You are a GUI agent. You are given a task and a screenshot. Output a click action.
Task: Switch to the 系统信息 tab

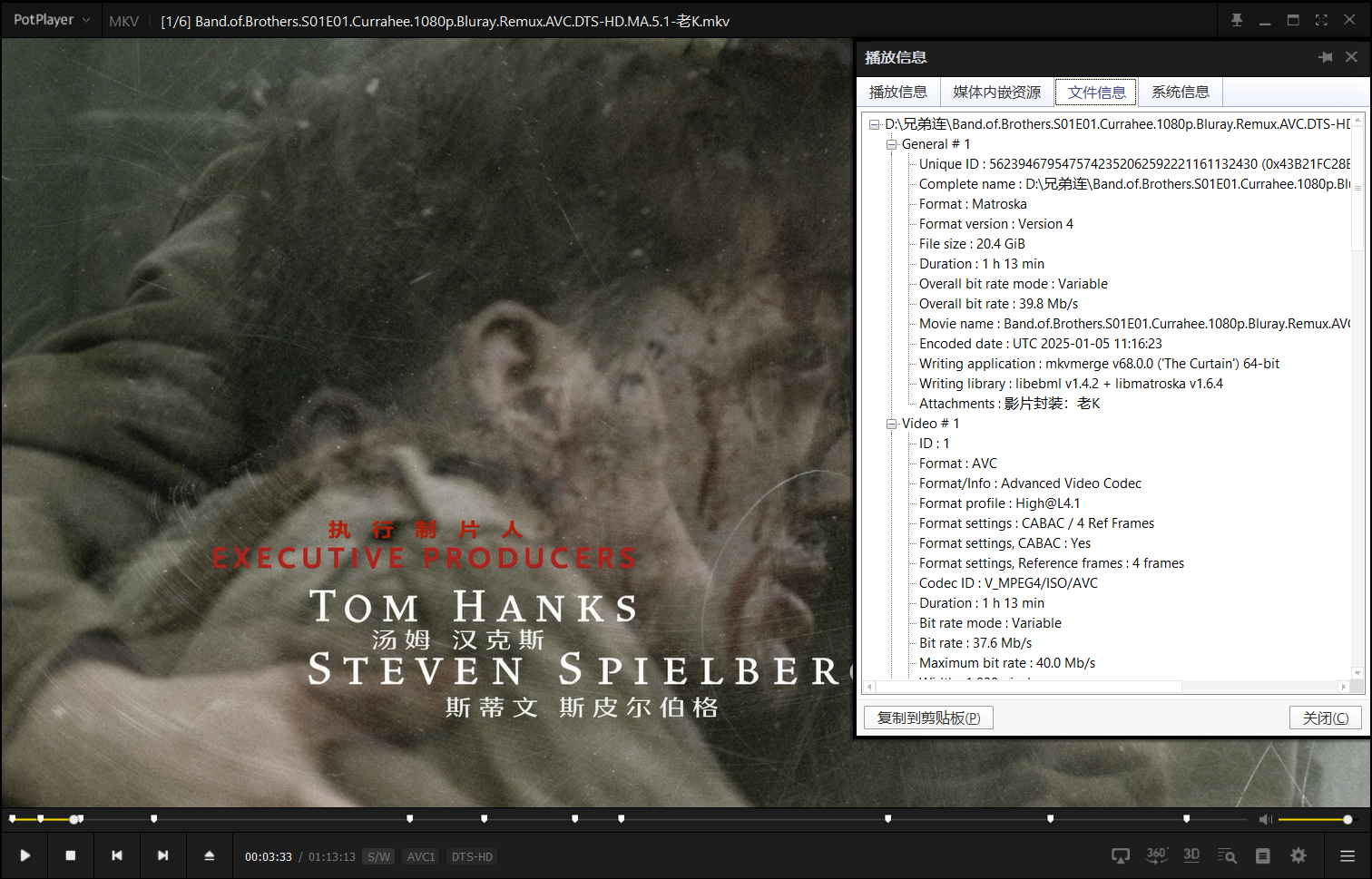(1181, 92)
